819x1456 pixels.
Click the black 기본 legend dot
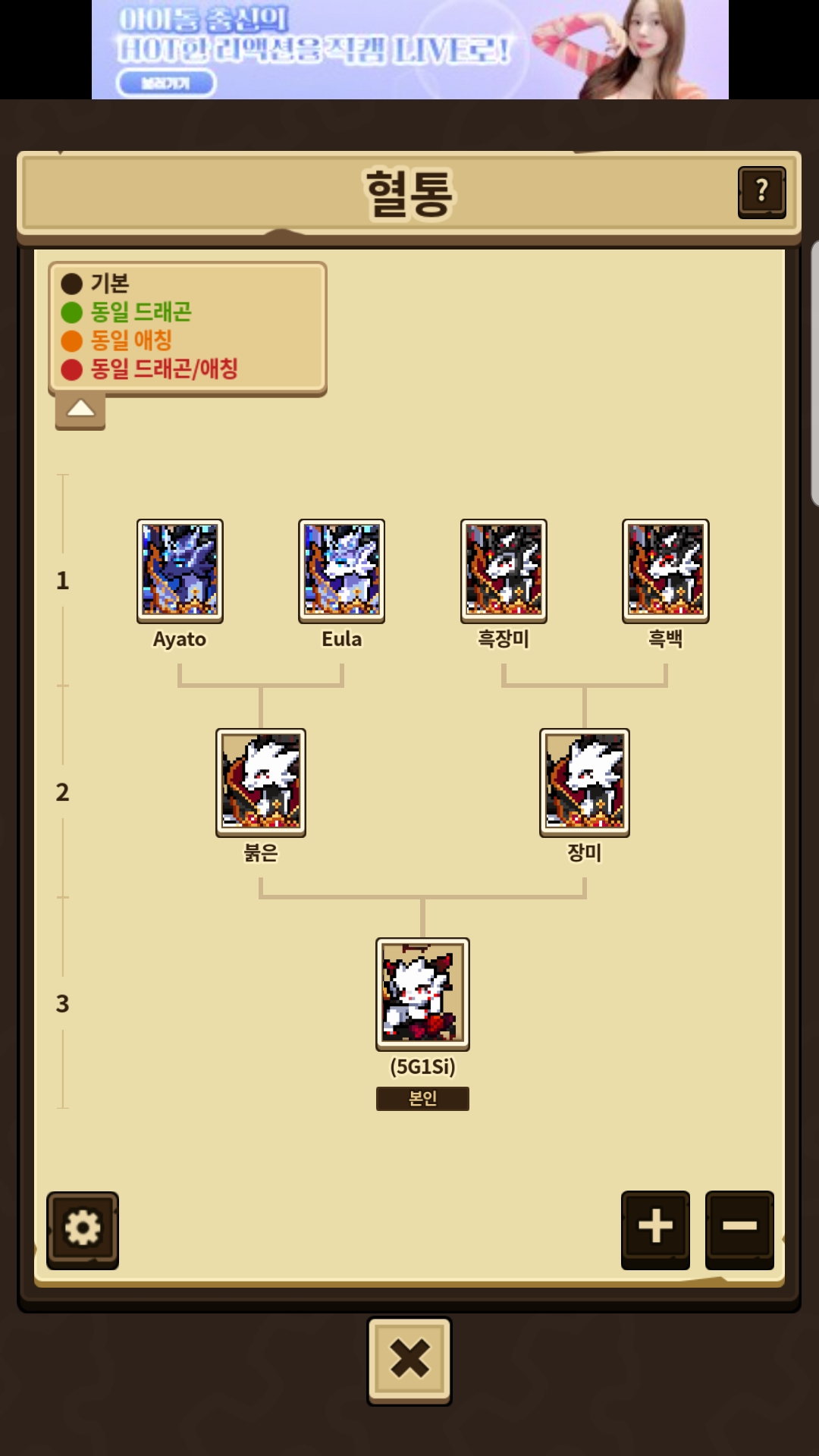[71, 284]
